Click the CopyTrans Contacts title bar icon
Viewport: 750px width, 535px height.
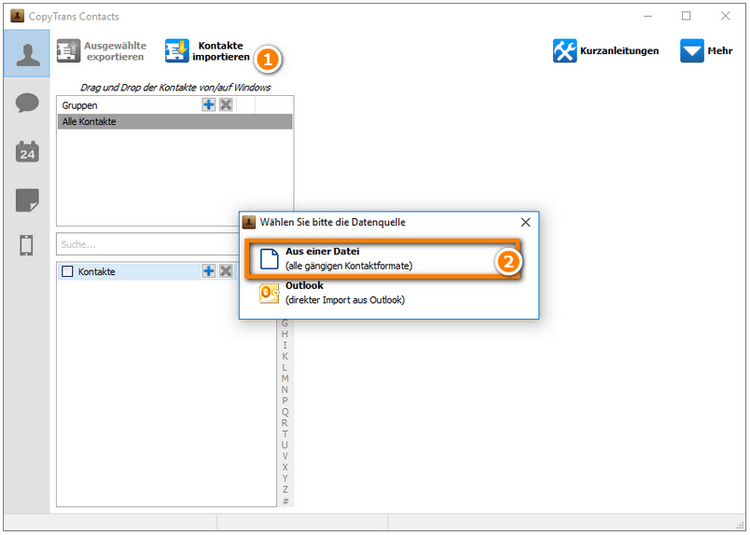point(17,16)
